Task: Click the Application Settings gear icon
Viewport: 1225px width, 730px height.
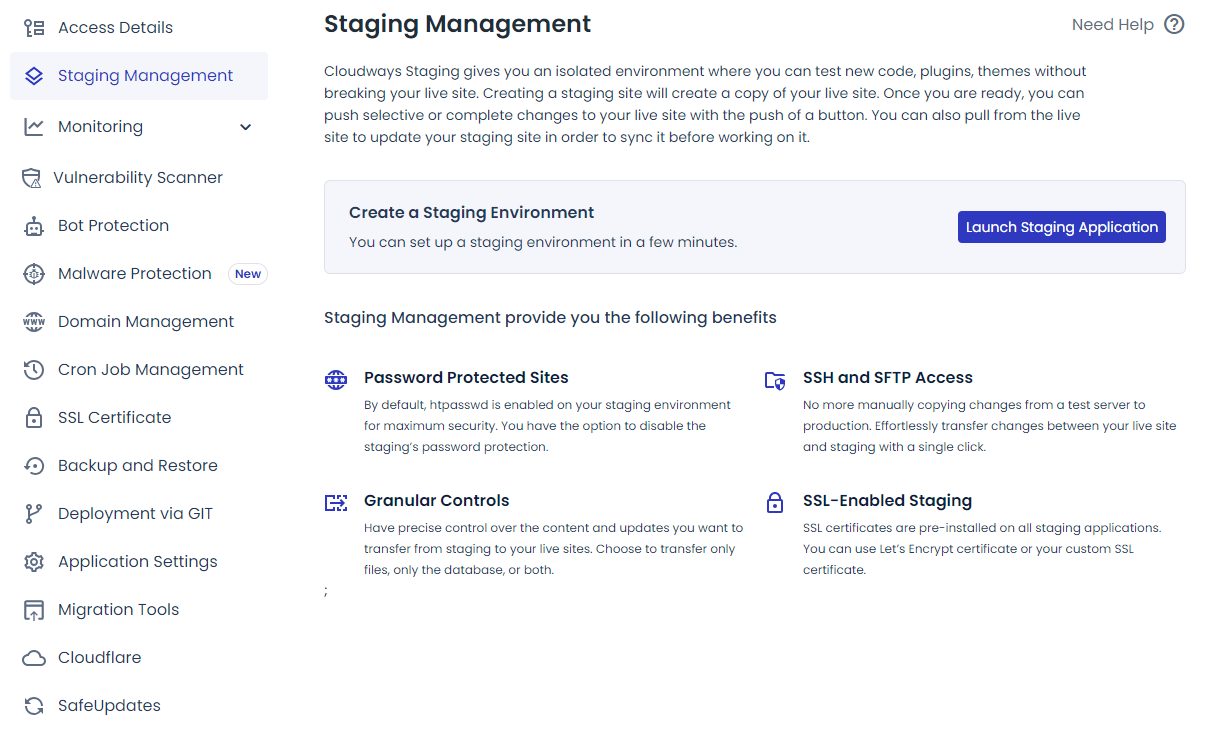Action: (x=34, y=562)
